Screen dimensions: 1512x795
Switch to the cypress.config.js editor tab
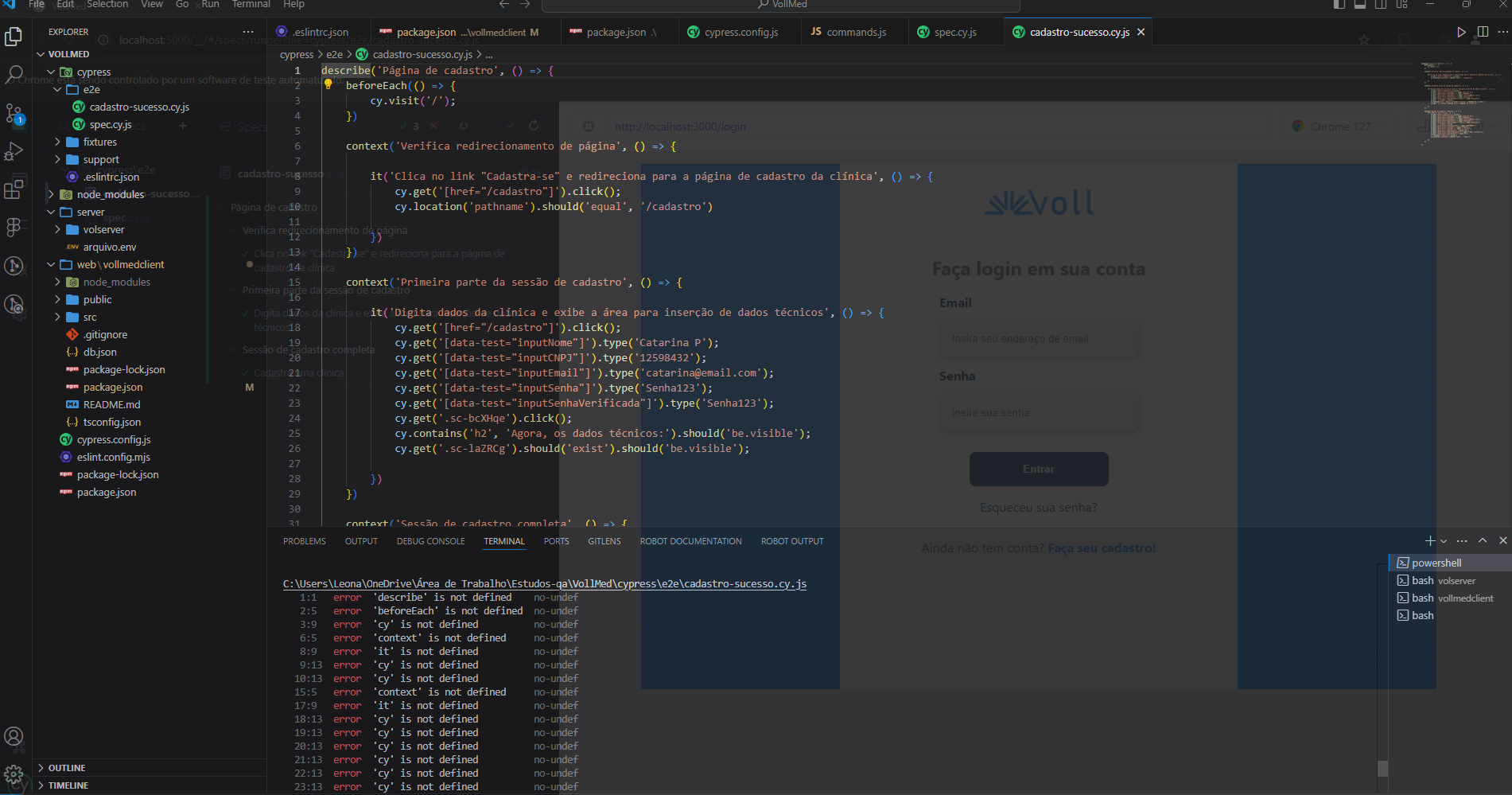(x=740, y=32)
